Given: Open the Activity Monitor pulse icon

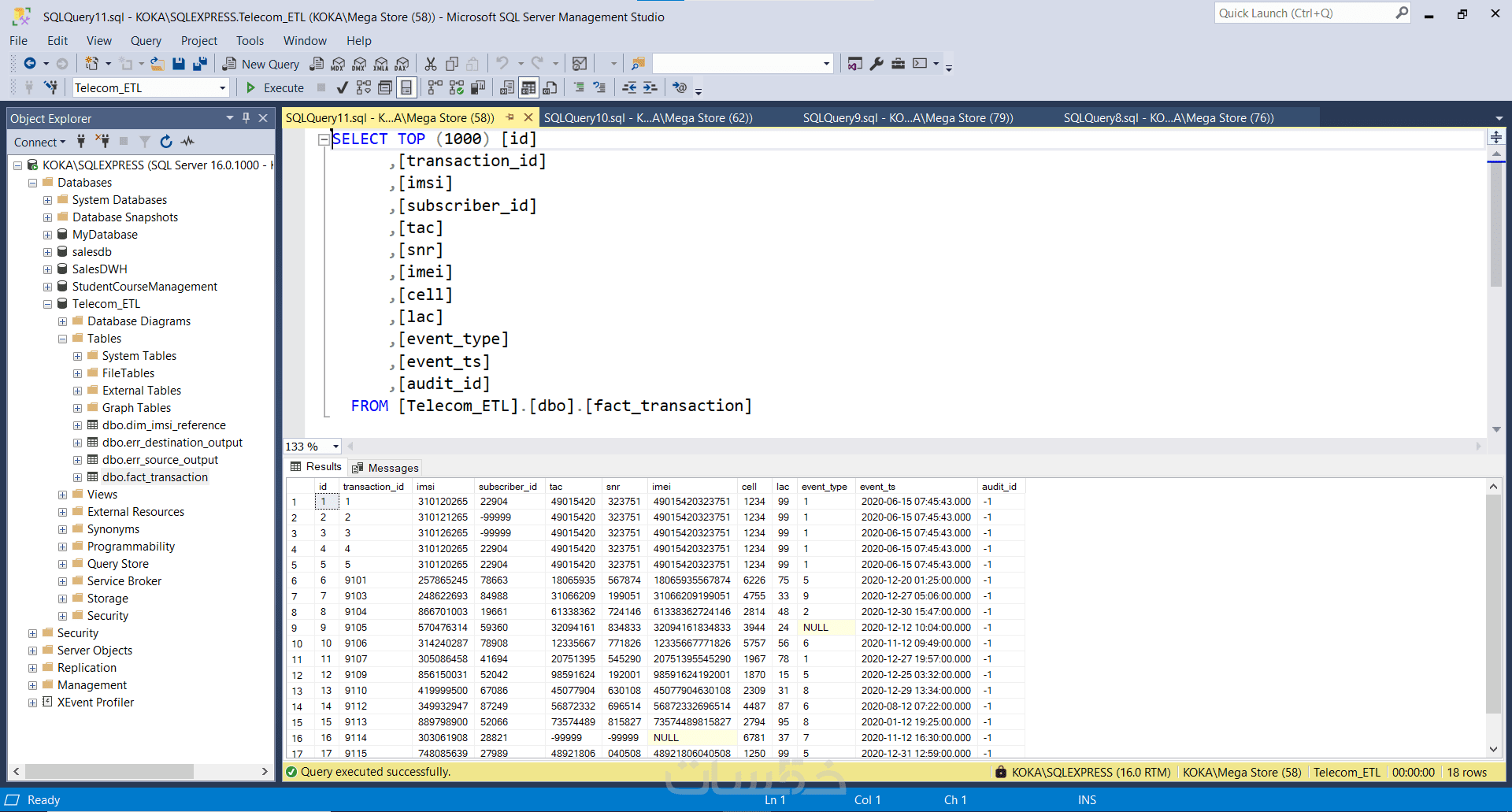Looking at the screenshot, I should tap(187, 142).
